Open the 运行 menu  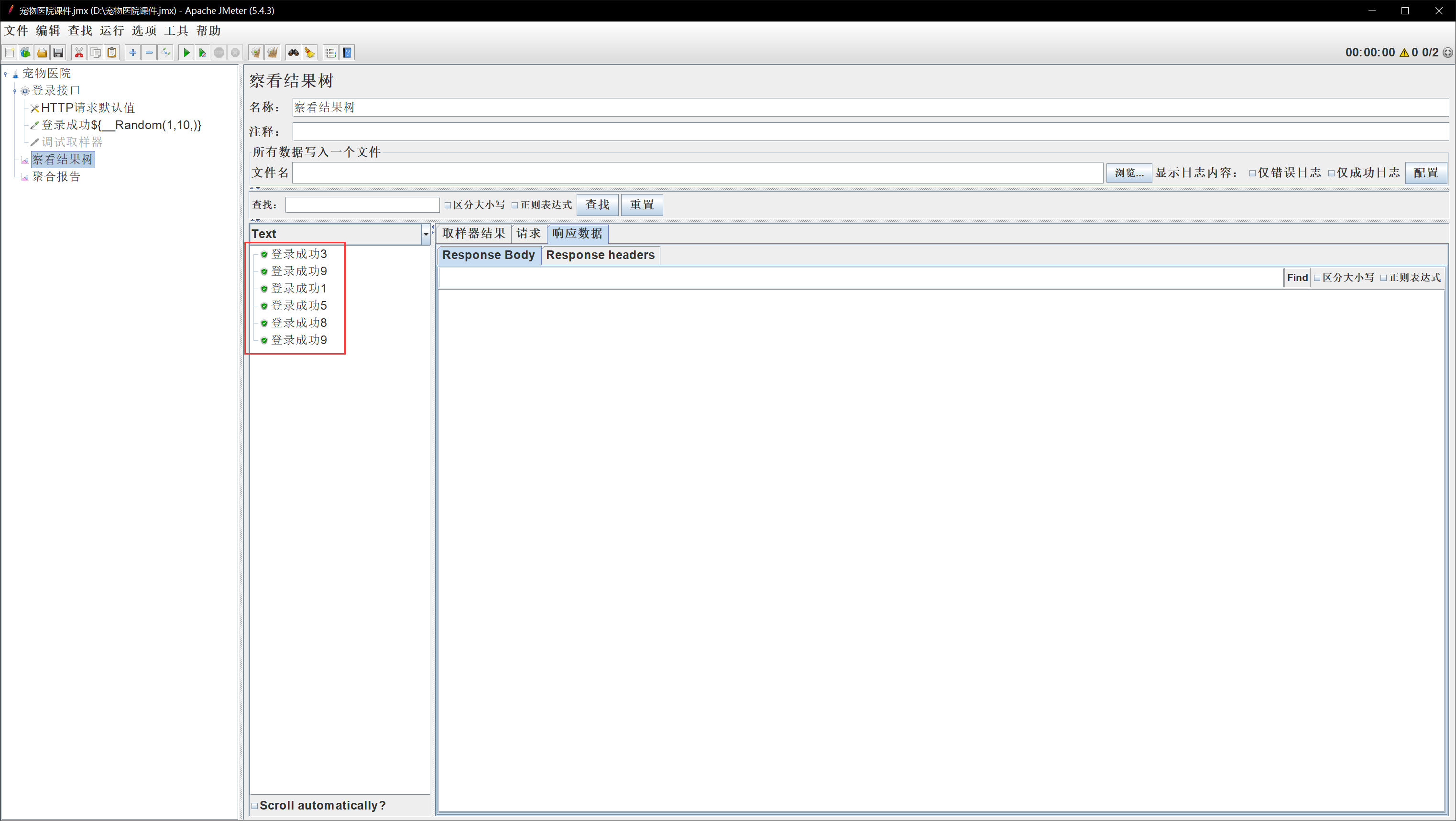(111, 31)
